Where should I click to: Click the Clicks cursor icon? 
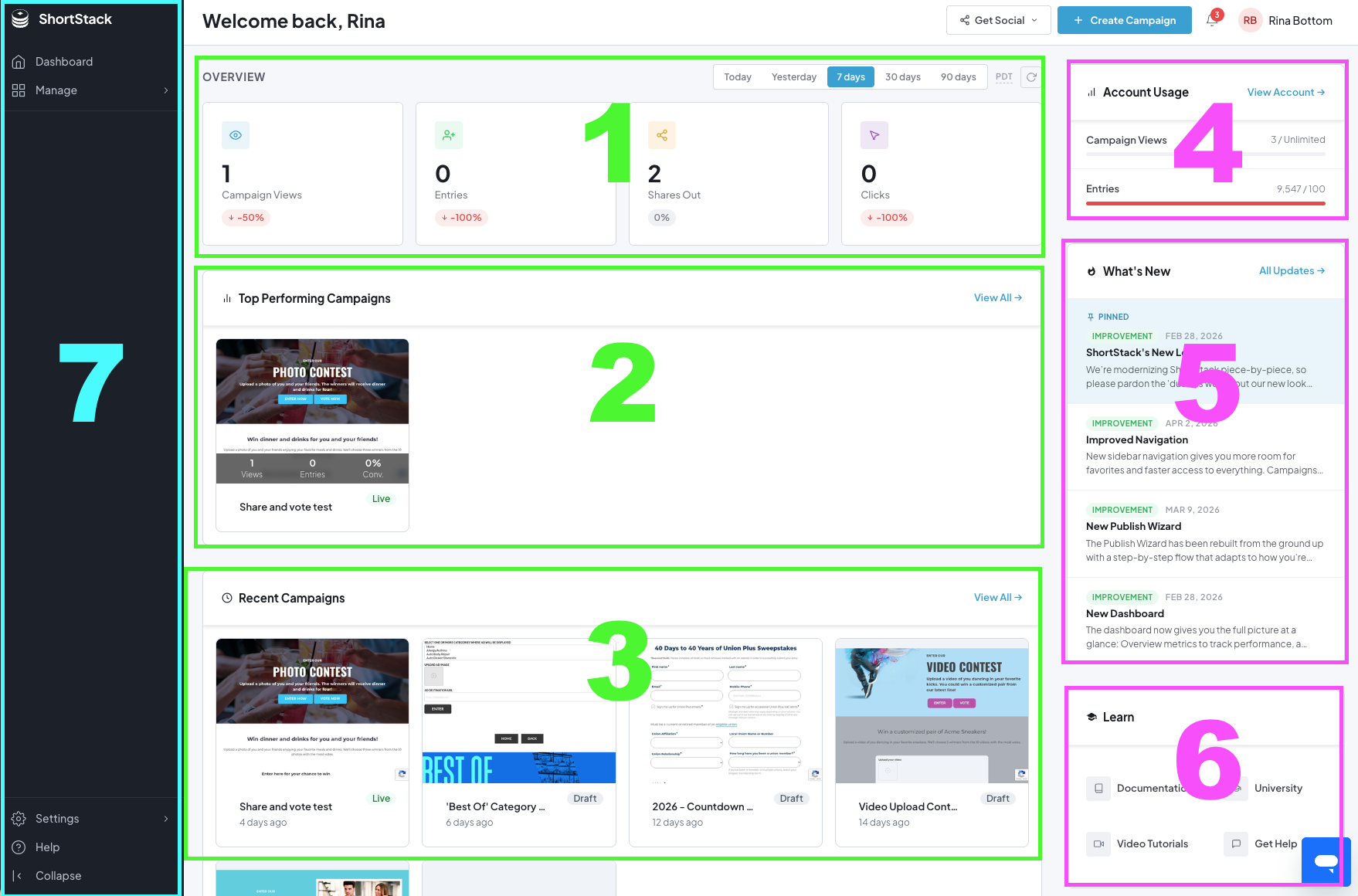tap(874, 135)
